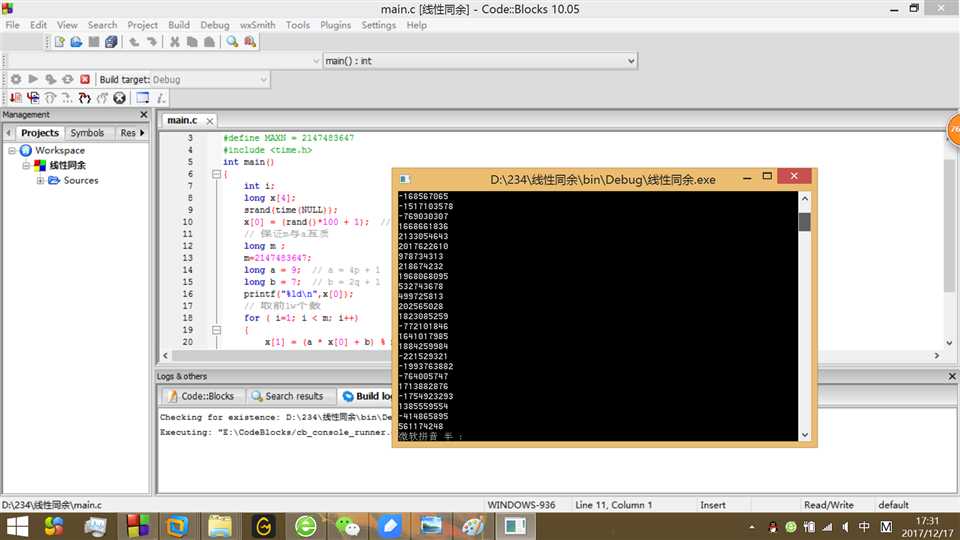Close the Management panel
Screen dimensions: 960x540
click(144, 114)
